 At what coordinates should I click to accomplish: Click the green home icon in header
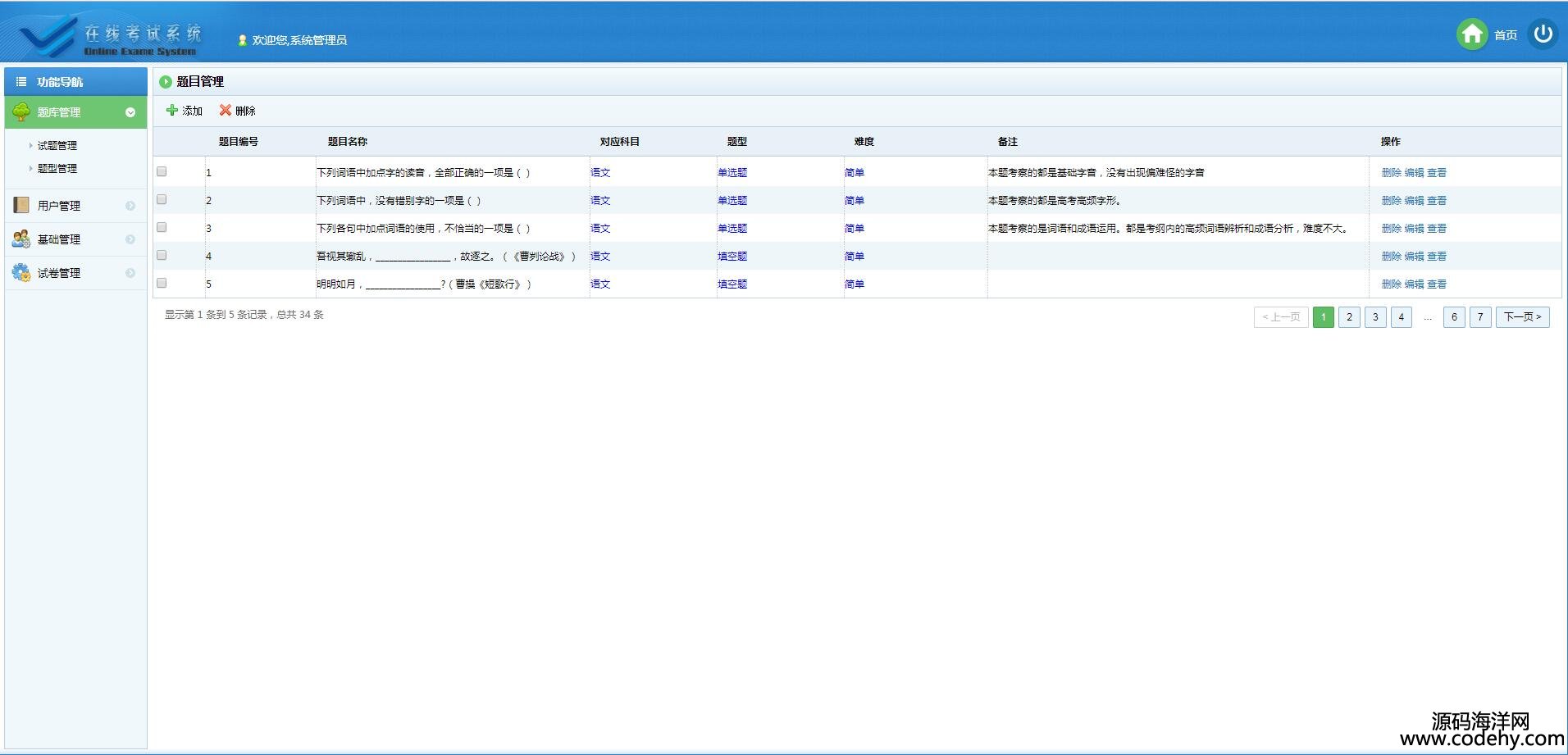coord(1471,34)
